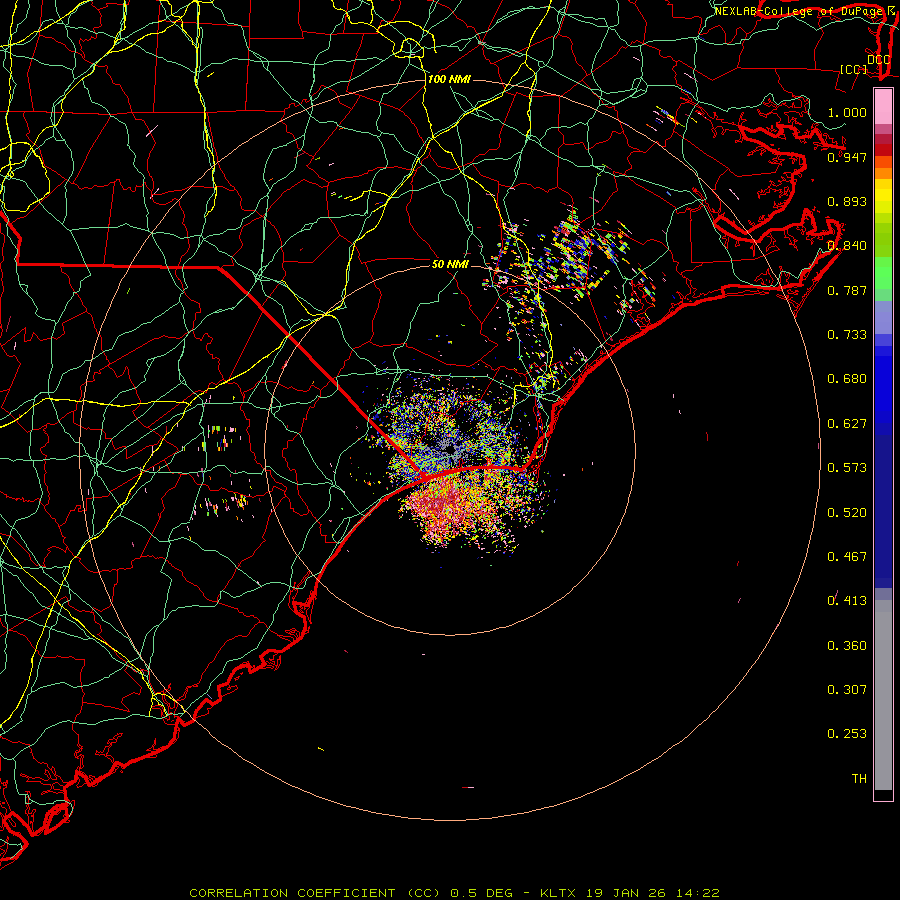Select the 0.467 color scale value
Viewport: 900px width, 900px height.
(847, 557)
